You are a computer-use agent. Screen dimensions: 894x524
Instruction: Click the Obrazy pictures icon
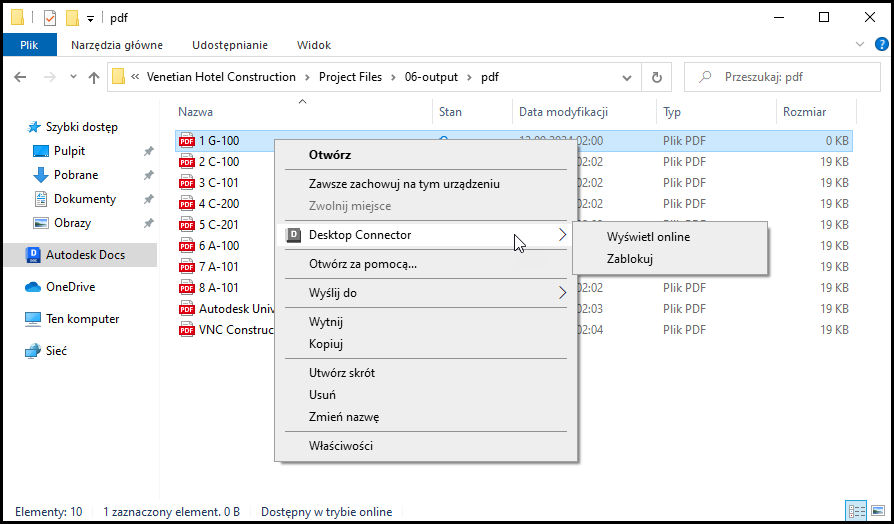tap(41, 223)
